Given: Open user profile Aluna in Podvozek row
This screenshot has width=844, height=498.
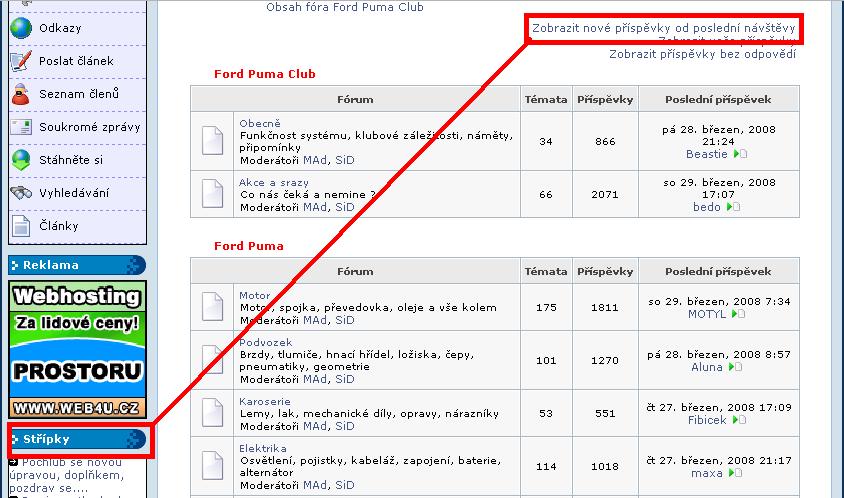Looking at the screenshot, I should coord(707,367).
